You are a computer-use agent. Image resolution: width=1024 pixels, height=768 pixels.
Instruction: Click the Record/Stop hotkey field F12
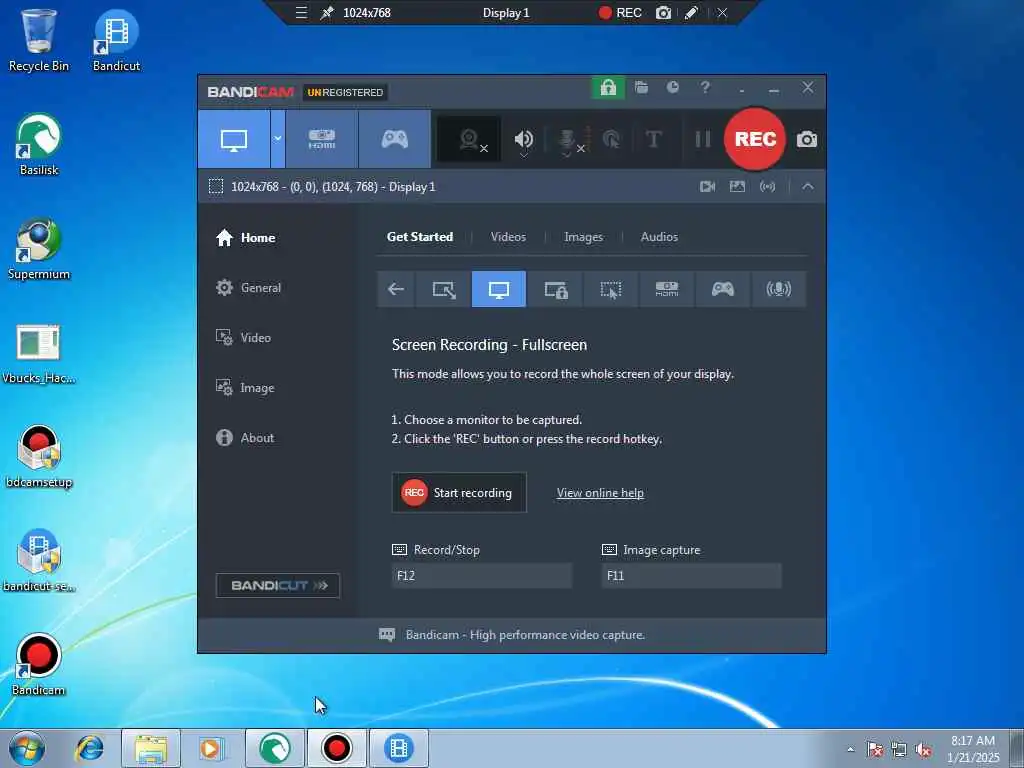pyautogui.click(x=481, y=576)
